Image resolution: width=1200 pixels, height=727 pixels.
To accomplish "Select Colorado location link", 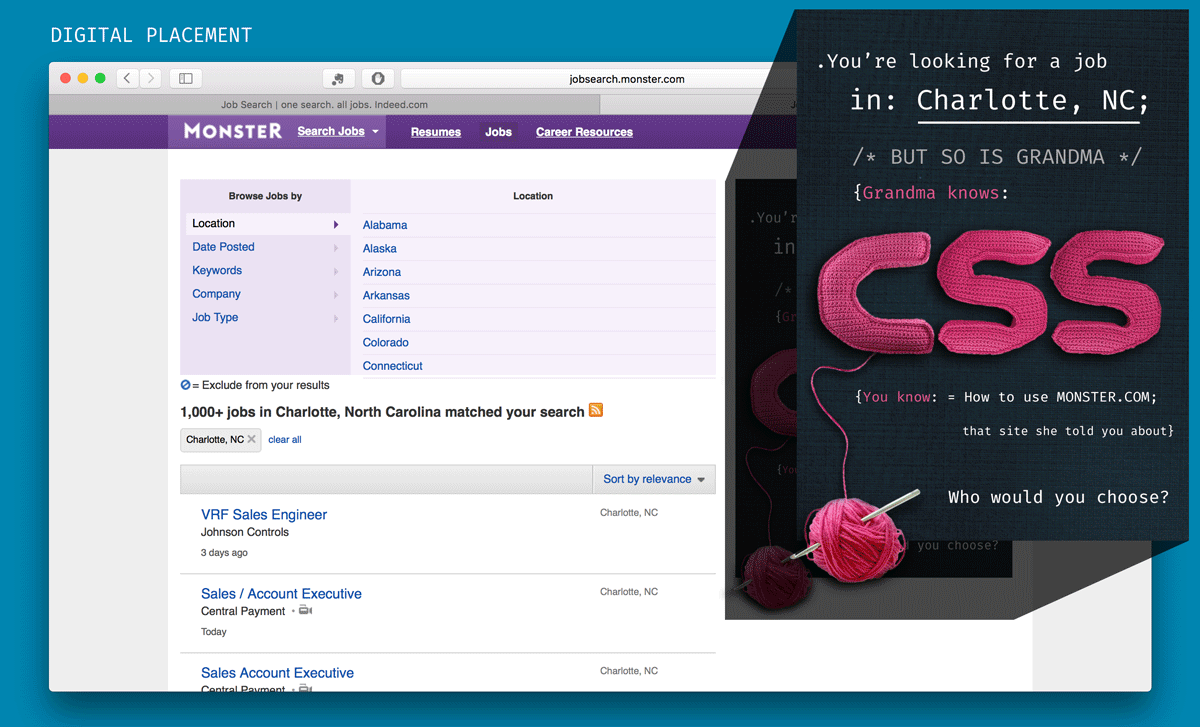I will (386, 342).
